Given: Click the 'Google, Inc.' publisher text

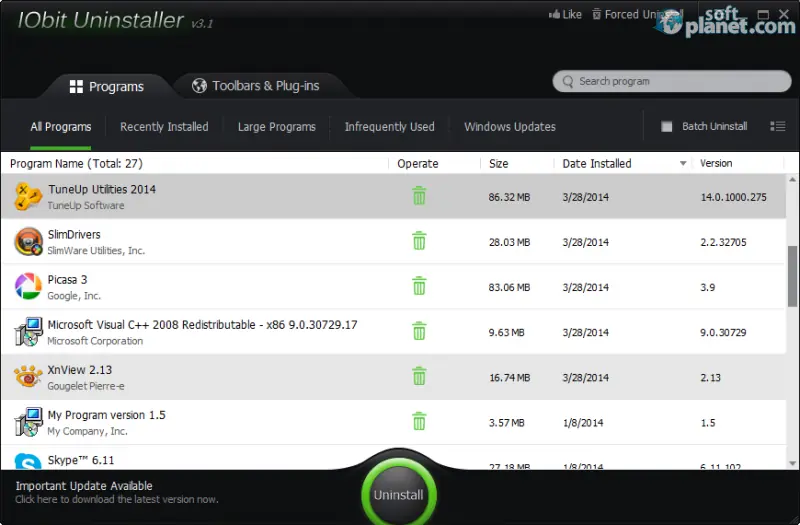Looking at the screenshot, I should 74,296.
